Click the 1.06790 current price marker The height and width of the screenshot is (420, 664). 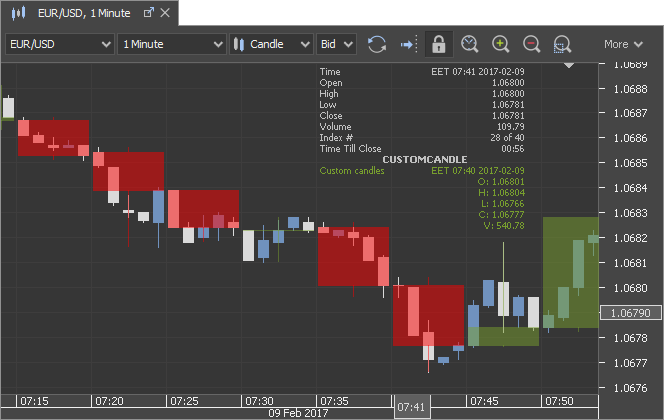630,313
